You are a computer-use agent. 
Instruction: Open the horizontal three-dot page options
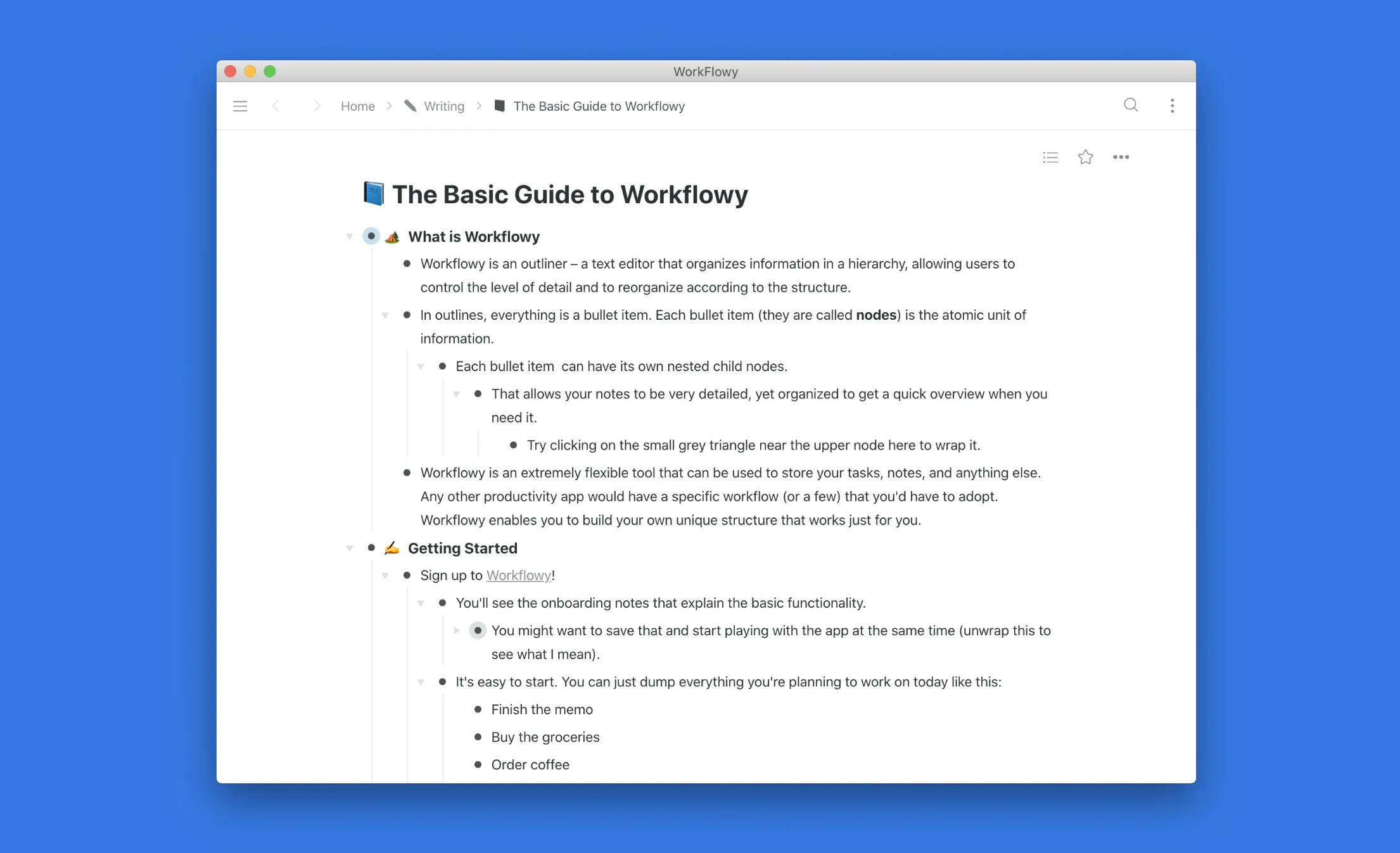pos(1121,157)
